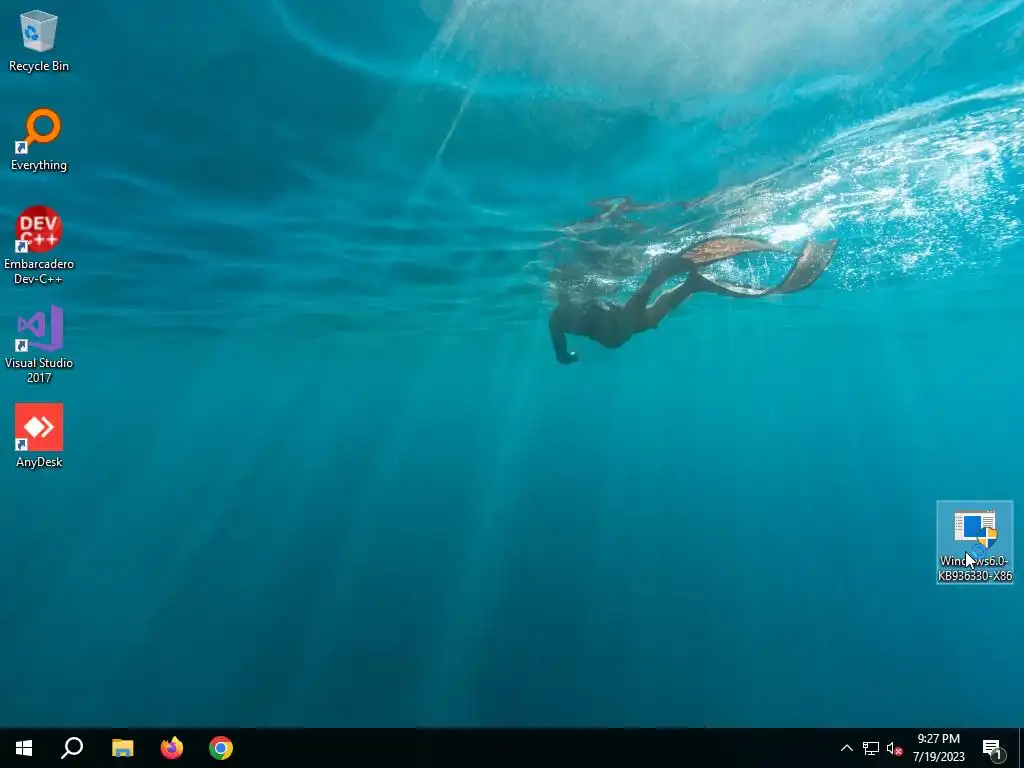This screenshot has width=1024, height=768.
Task: Select the Recycle Bin desktop icon
Action: pyautogui.click(x=39, y=40)
